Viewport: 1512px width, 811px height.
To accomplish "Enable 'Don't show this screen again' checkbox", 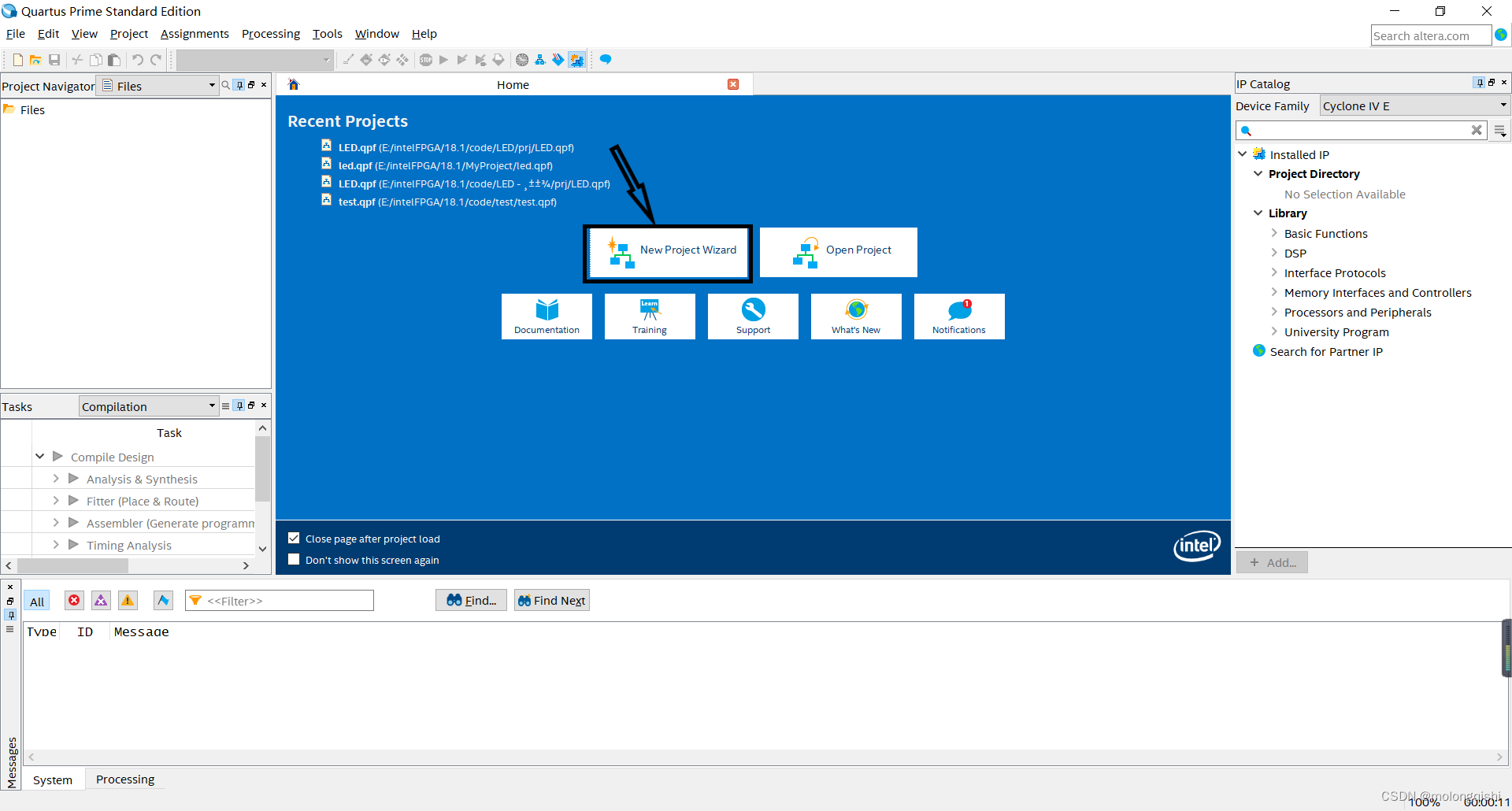I will pos(294,560).
